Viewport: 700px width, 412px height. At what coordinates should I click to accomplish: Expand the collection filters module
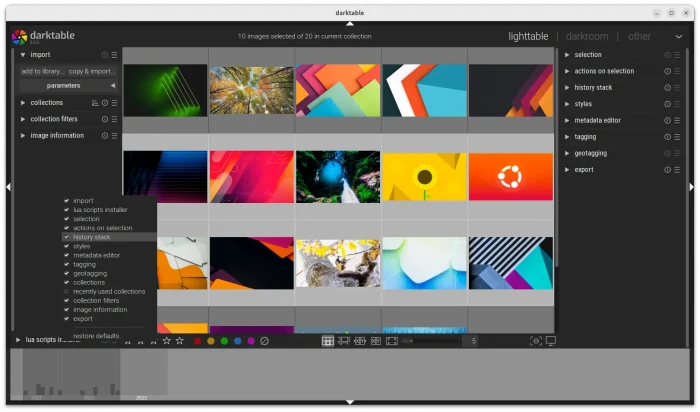tap(23, 119)
